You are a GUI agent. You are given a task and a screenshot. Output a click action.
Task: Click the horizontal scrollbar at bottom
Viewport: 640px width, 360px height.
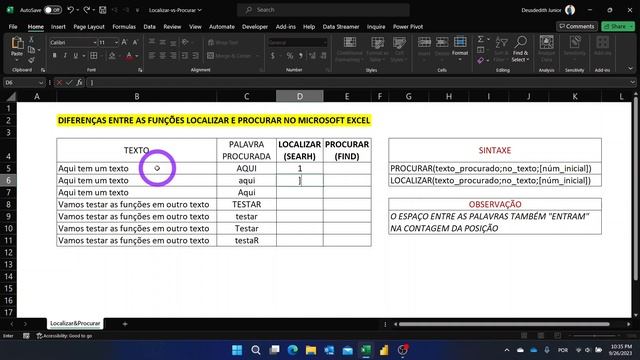[x=504, y=324]
